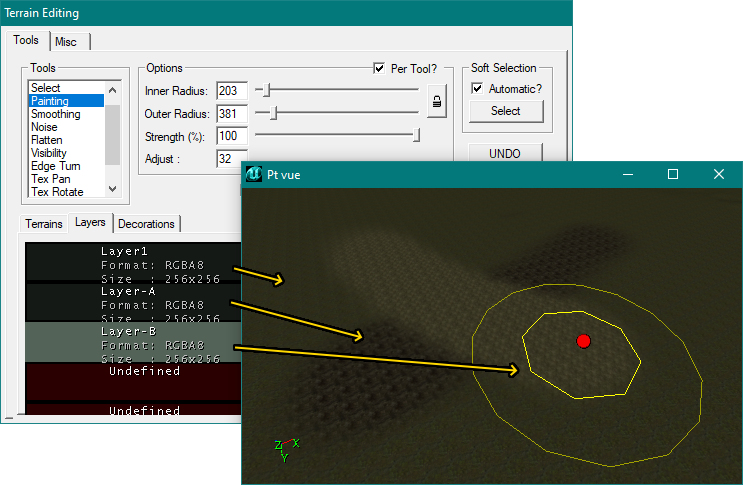Open the Decorations tab
Image resolution: width=743 pixels, height=485 pixels.
click(147, 223)
